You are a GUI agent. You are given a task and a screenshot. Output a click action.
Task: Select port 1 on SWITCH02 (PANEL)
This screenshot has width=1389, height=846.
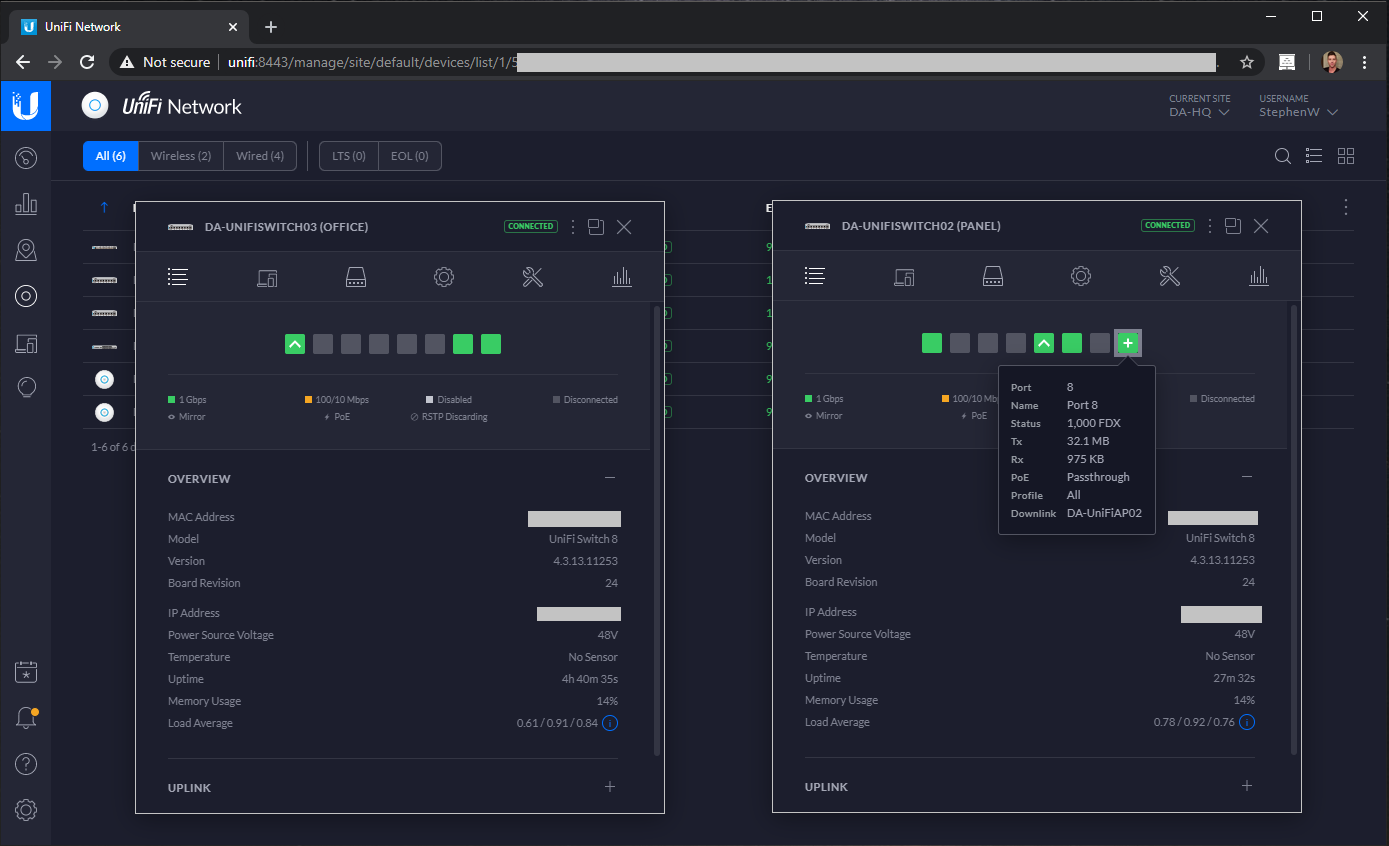[x=932, y=343]
